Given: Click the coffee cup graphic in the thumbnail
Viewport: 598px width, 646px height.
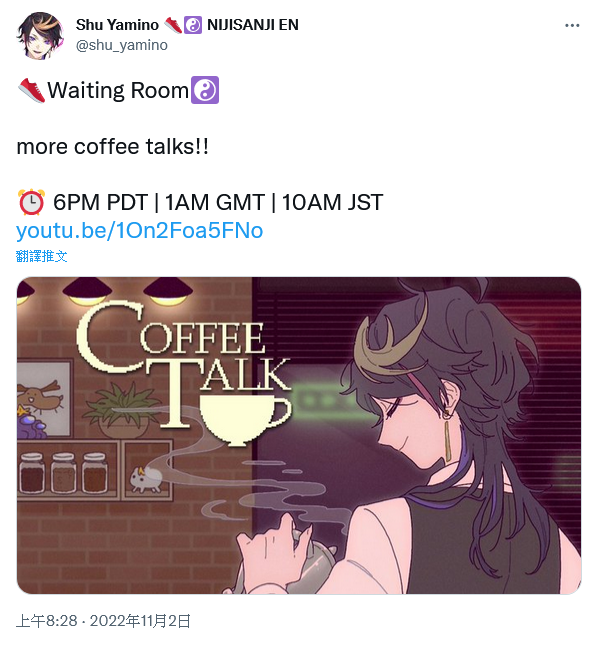Looking at the screenshot, I should [244, 421].
